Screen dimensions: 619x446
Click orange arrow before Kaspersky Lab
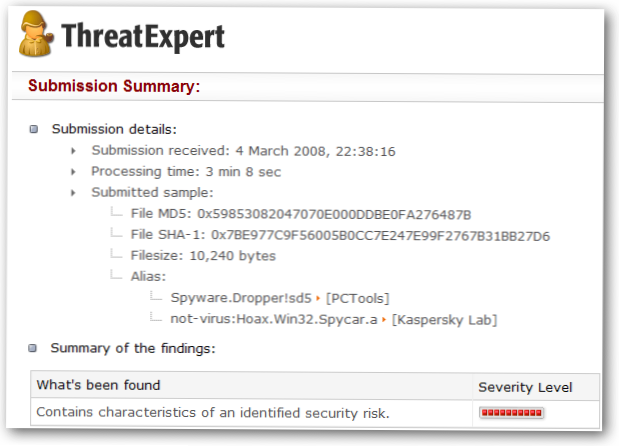(x=385, y=320)
